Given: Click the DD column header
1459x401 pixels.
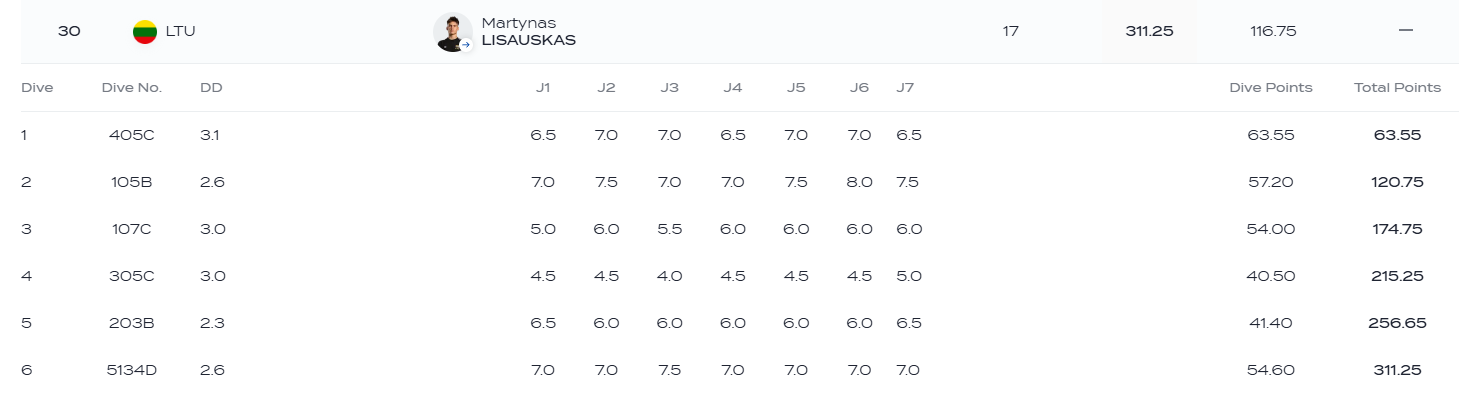Looking at the screenshot, I should click(x=211, y=88).
